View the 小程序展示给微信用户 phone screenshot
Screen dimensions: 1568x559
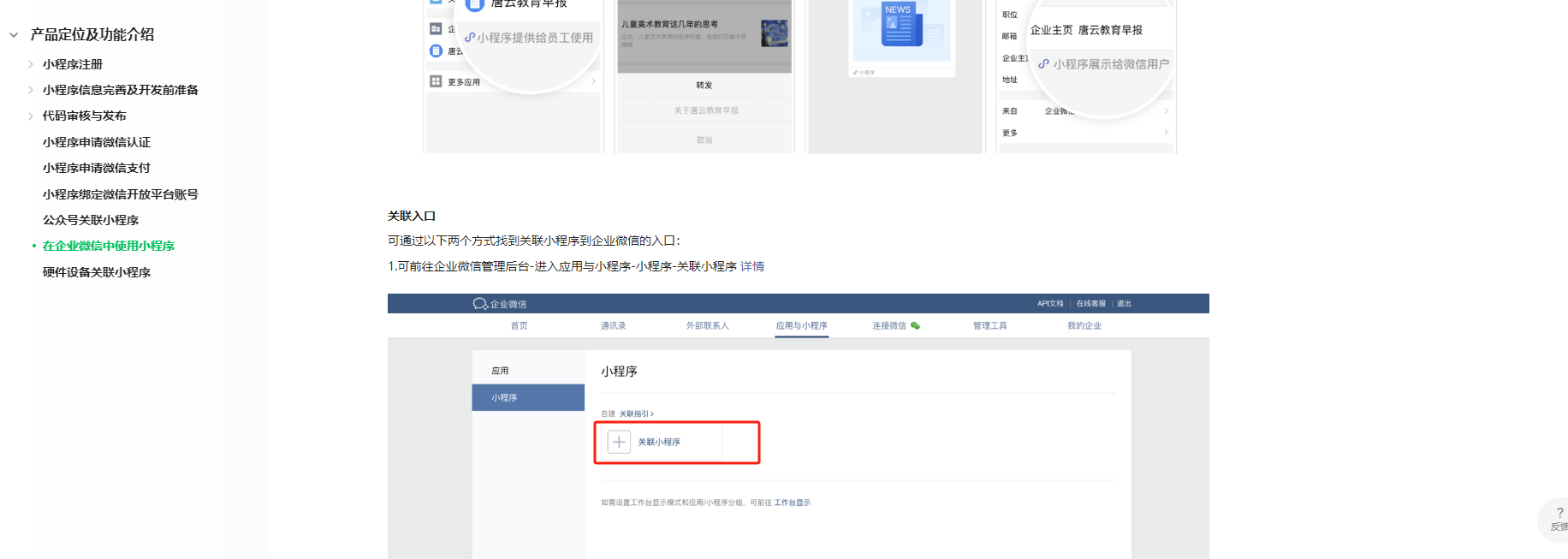tap(1086, 77)
